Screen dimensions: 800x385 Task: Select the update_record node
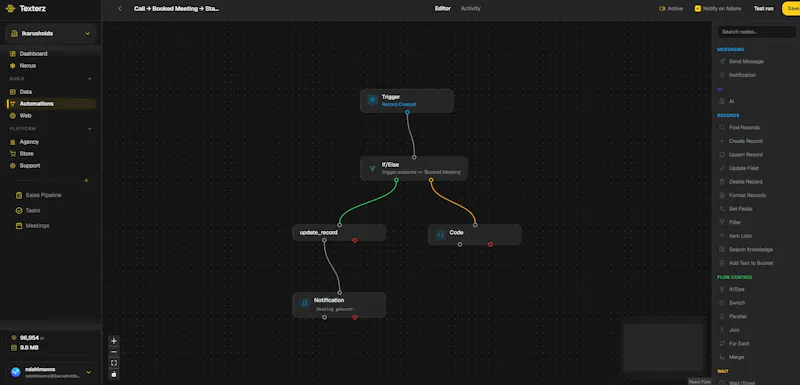(x=339, y=233)
